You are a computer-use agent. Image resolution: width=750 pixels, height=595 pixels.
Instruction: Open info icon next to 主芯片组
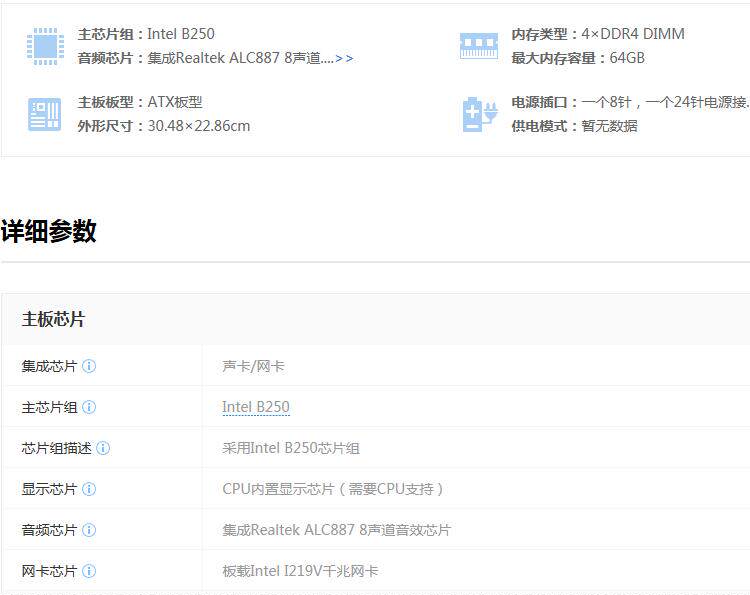point(89,407)
